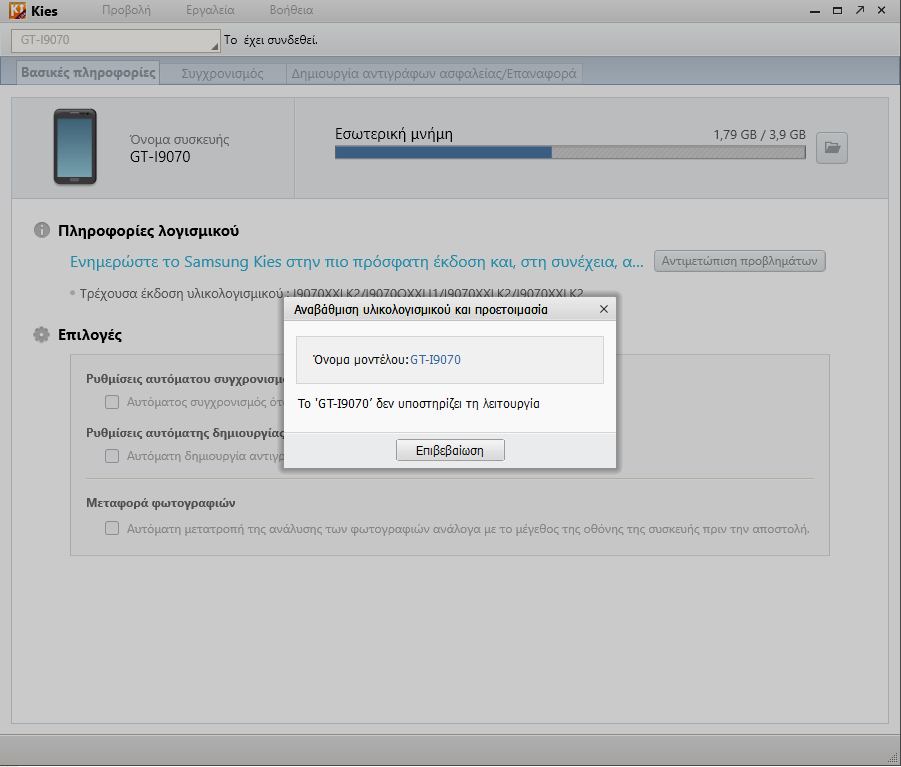Viewport: 901px width, 767px height.
Task: Click the internal memory usage bar
Action: (x=570, y=152)
